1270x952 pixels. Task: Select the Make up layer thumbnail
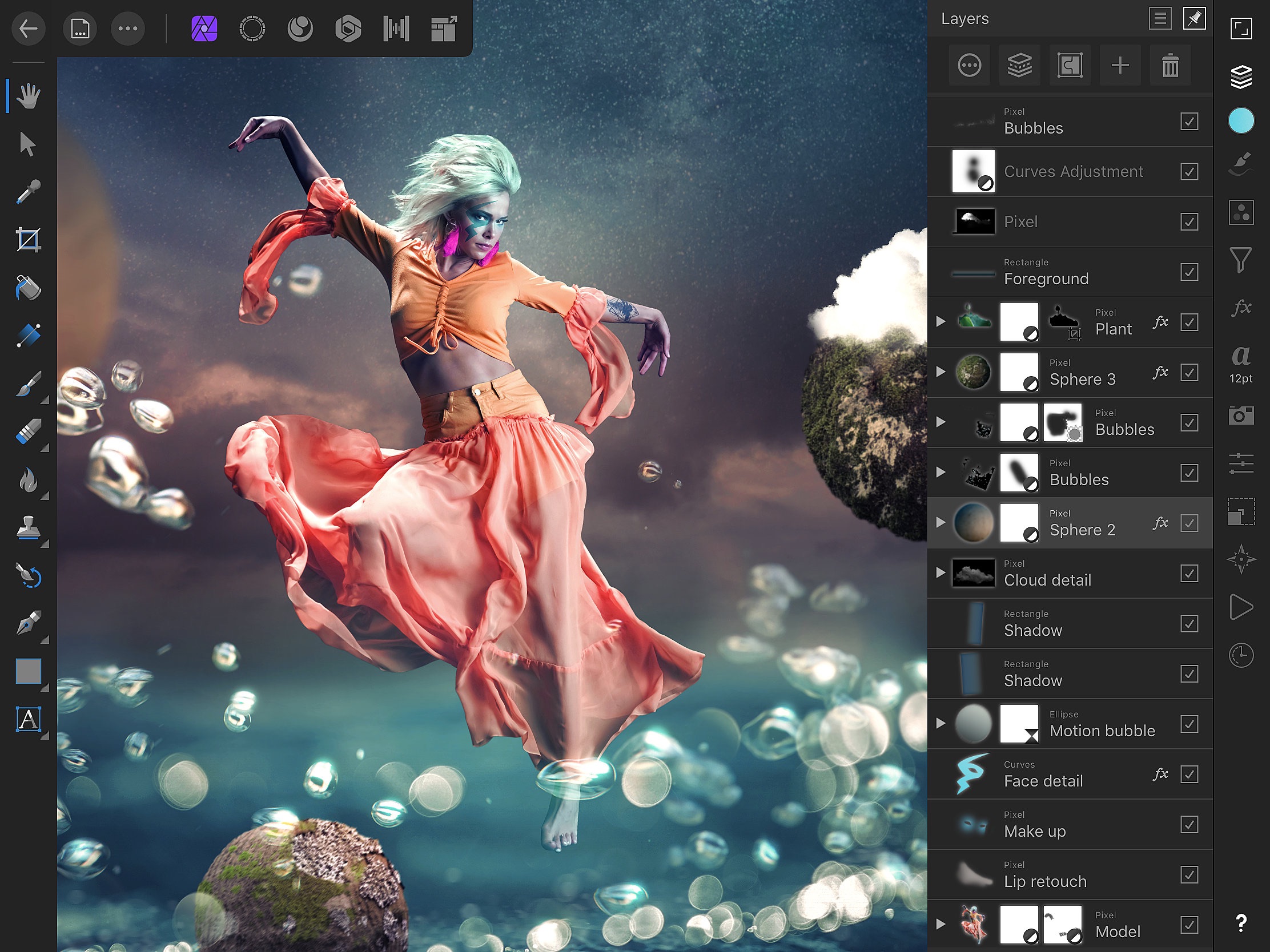974,825
